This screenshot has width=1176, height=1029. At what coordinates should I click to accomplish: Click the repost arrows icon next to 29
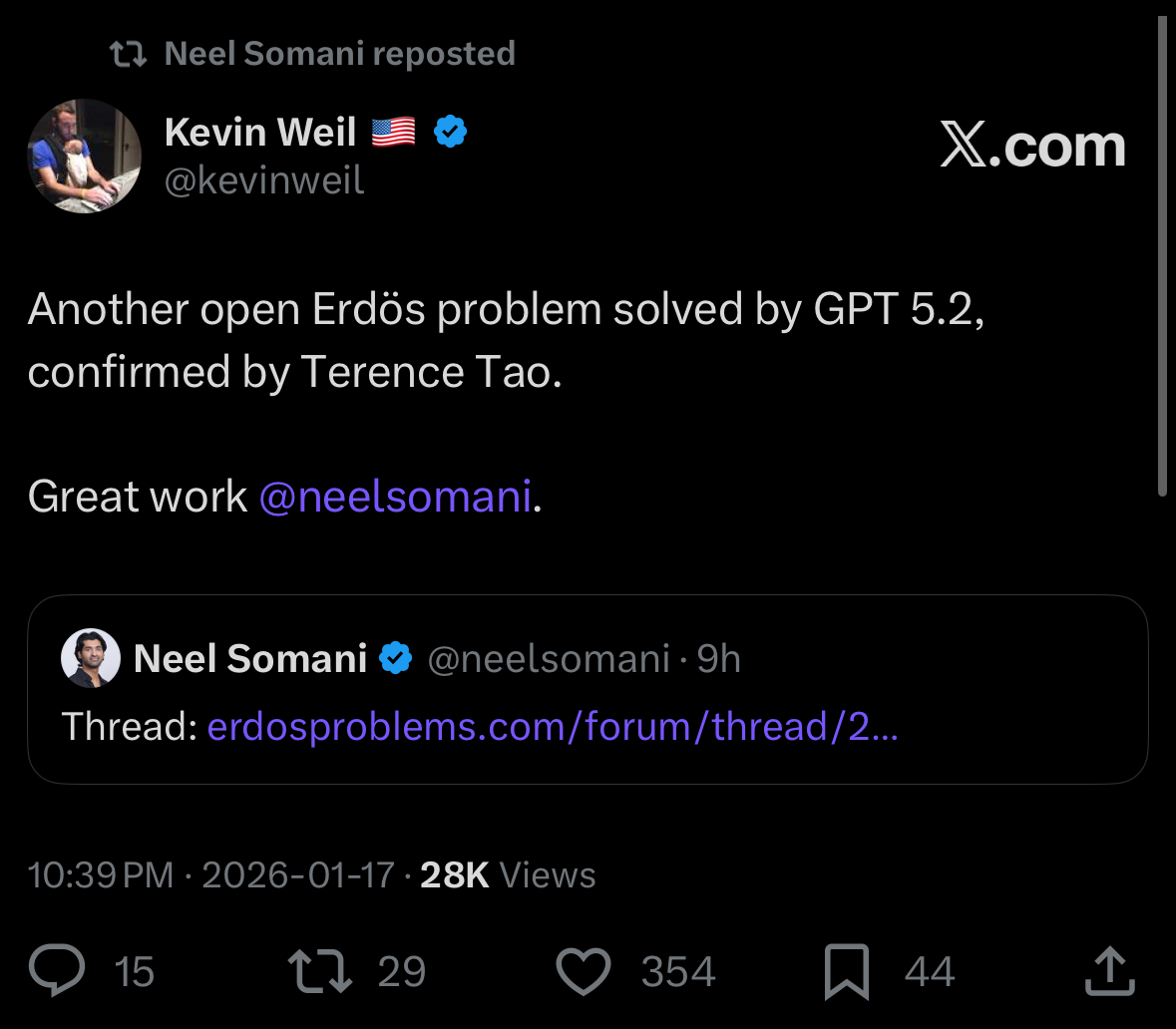(319, 971)
